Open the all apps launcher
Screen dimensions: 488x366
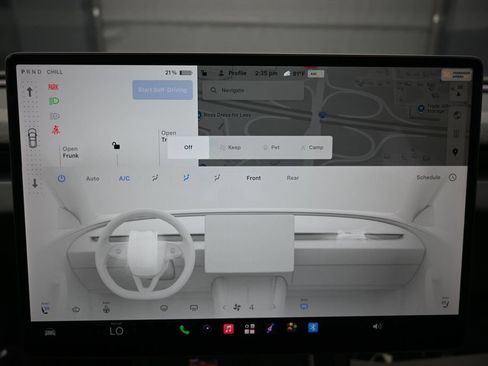[249, 329]
